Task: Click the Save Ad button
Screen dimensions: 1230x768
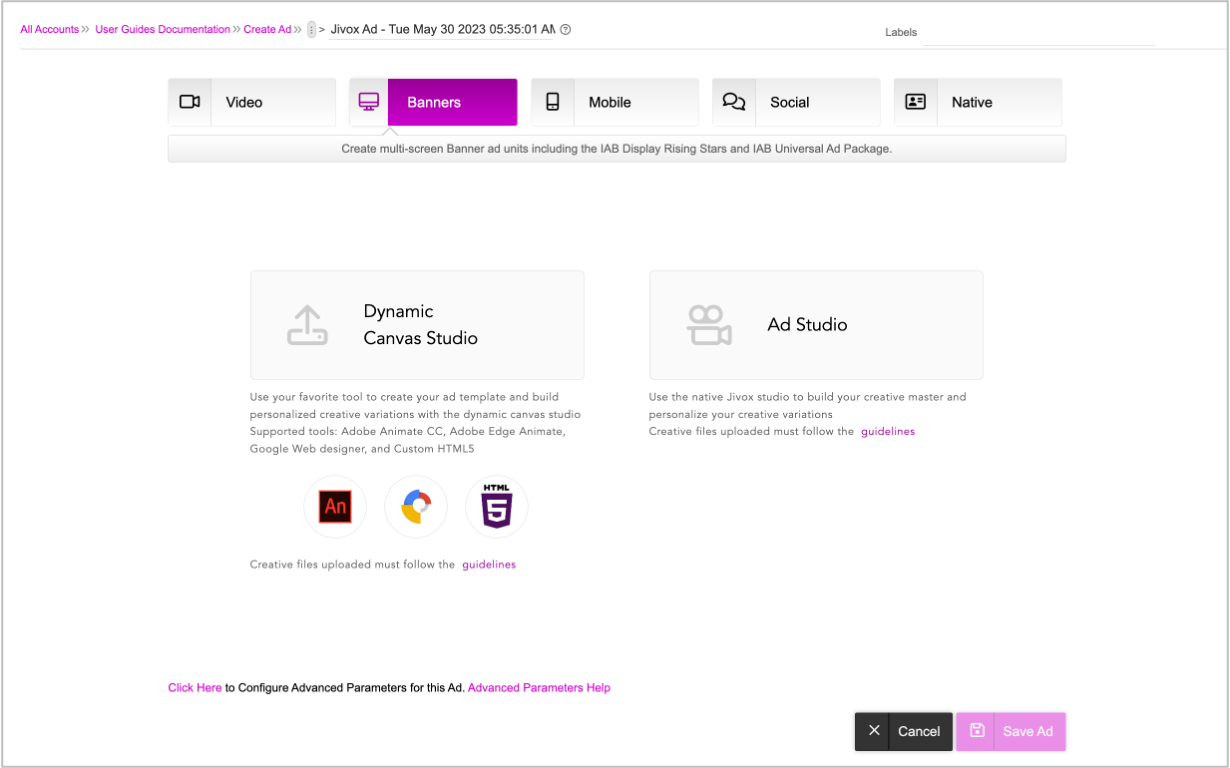Action: pyautogui.click(x=1011, y=731)
